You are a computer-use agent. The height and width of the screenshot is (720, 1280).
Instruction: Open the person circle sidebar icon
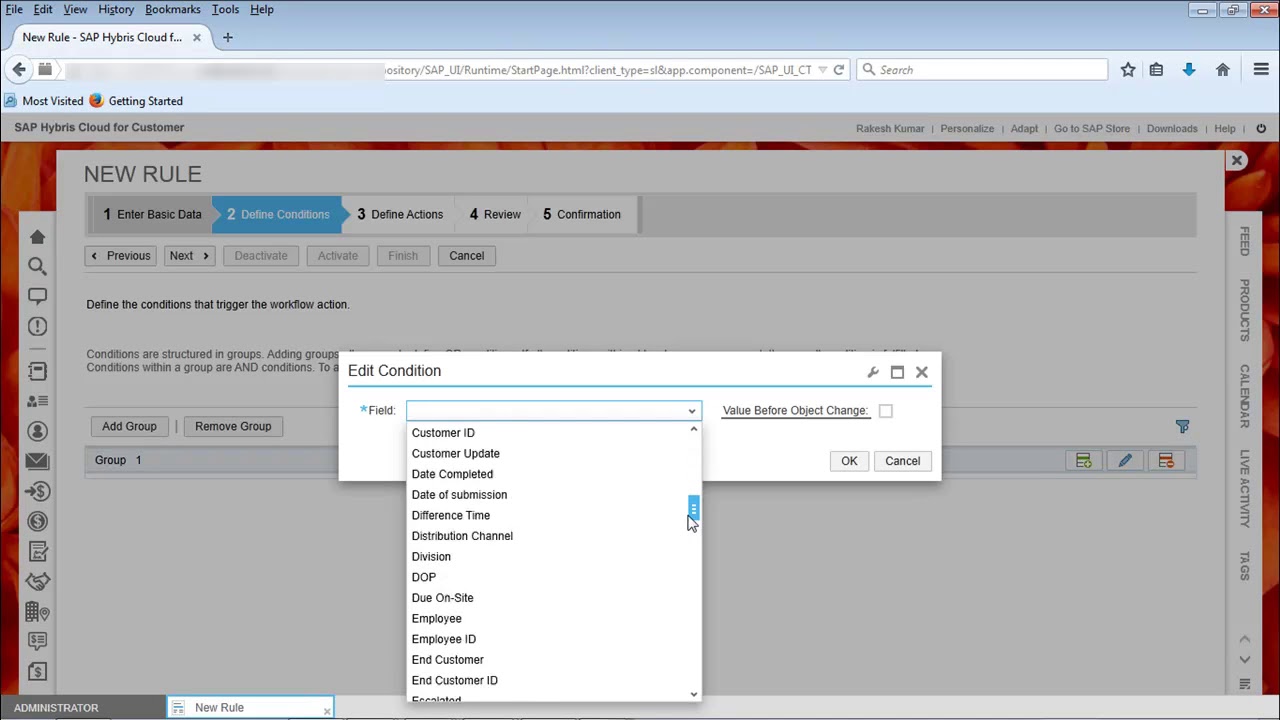[x=37, y=431]
